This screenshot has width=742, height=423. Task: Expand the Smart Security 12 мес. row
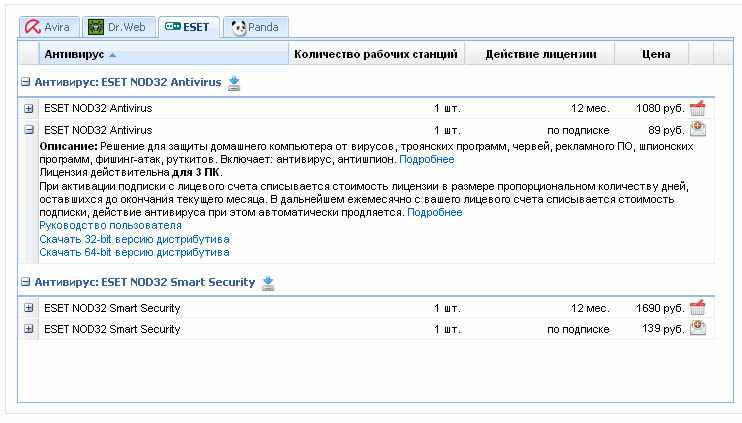pos(29,308)
